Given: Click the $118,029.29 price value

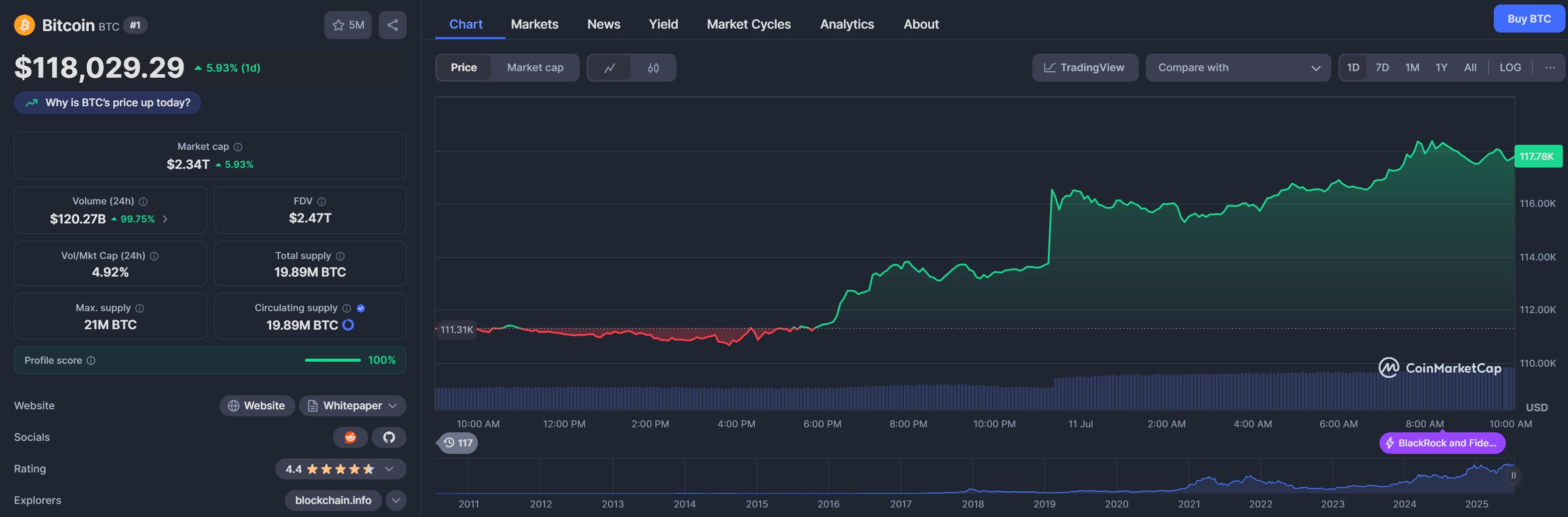Looking at the screenshot, I should click(x=99, y=68).
